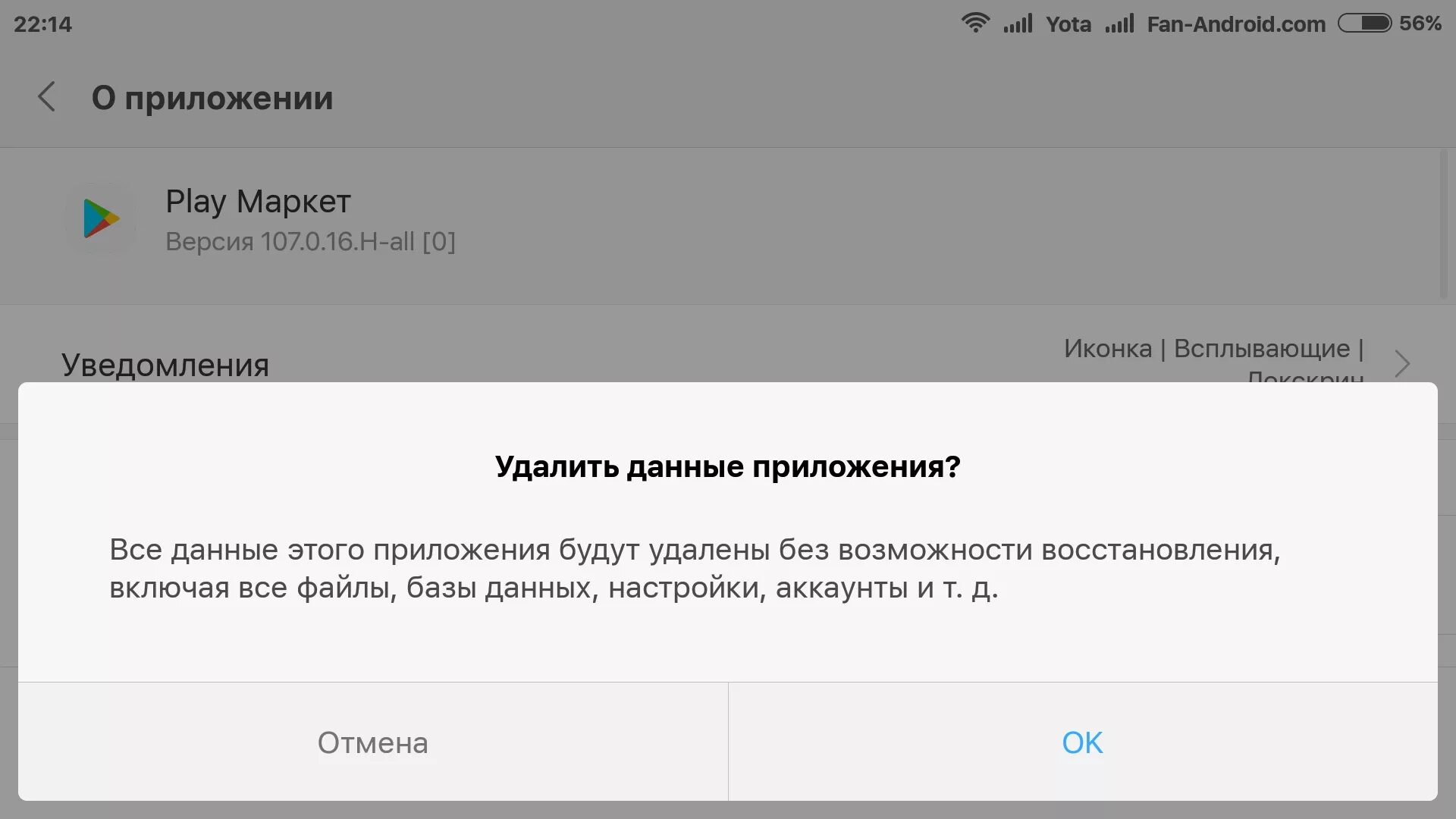
Task: Click the dialog title Удалить данные приложения?
Action: 727,466
